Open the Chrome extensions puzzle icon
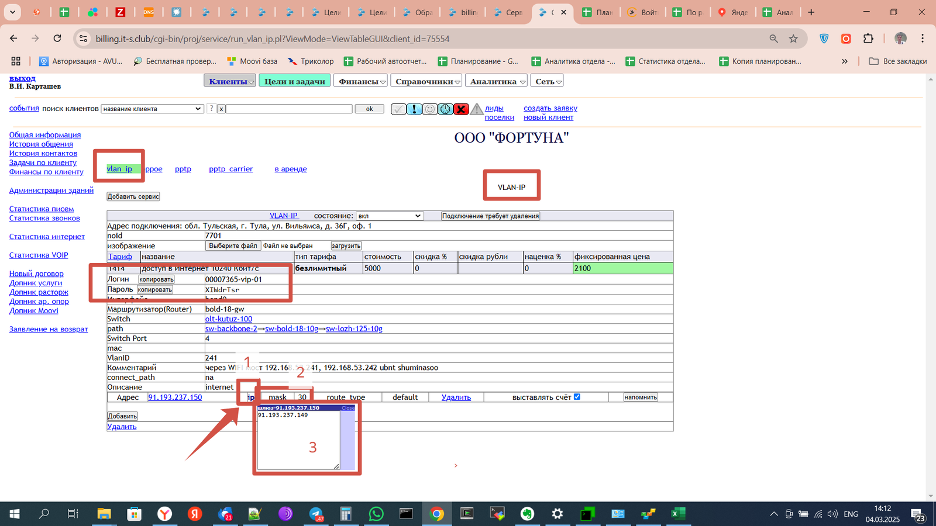 [868, 38]
